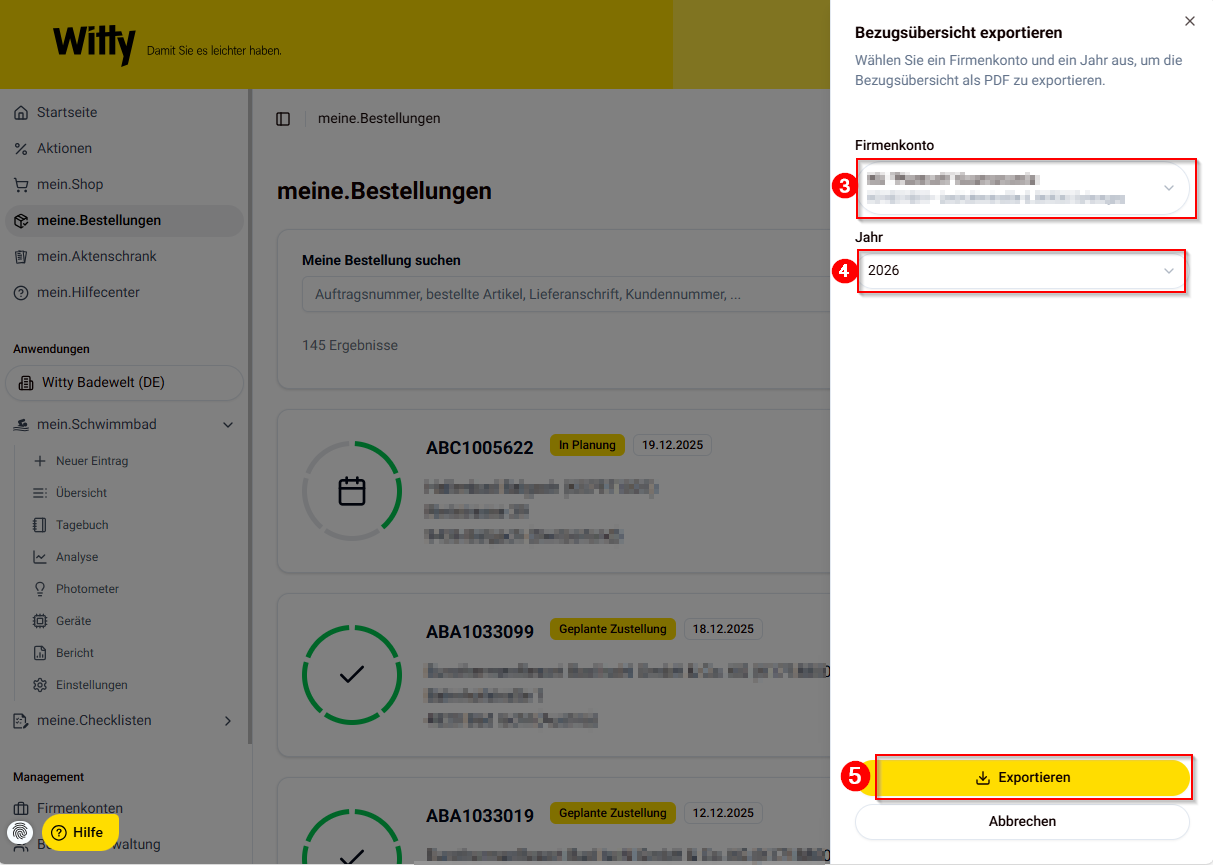The image size is (1213, 865).
Task: Click the Firmenkonten briefcase icon
Action: [x=21, y=809]
